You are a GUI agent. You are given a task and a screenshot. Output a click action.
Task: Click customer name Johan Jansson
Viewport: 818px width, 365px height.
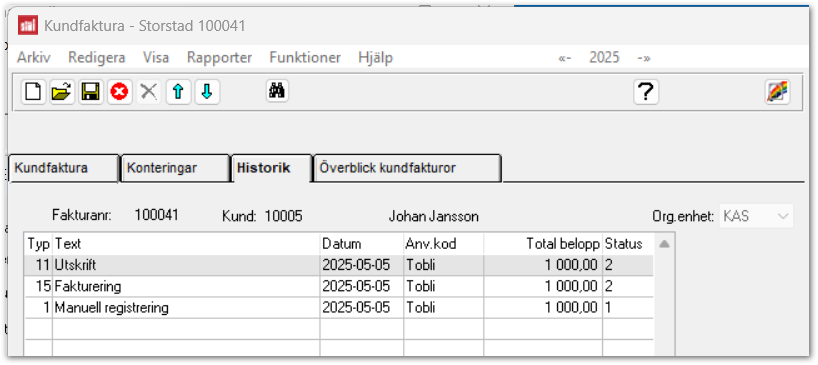(x=434, y=216)
